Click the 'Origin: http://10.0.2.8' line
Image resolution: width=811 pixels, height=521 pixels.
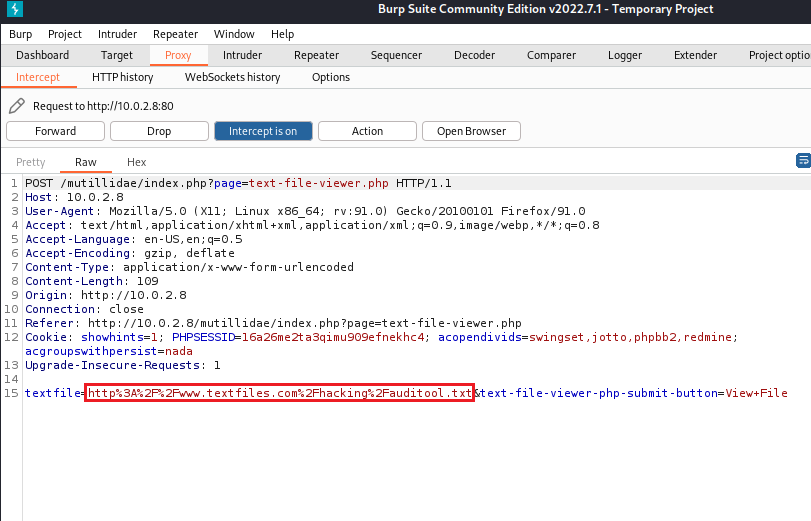pyautogui.click(x=106, y=295)
